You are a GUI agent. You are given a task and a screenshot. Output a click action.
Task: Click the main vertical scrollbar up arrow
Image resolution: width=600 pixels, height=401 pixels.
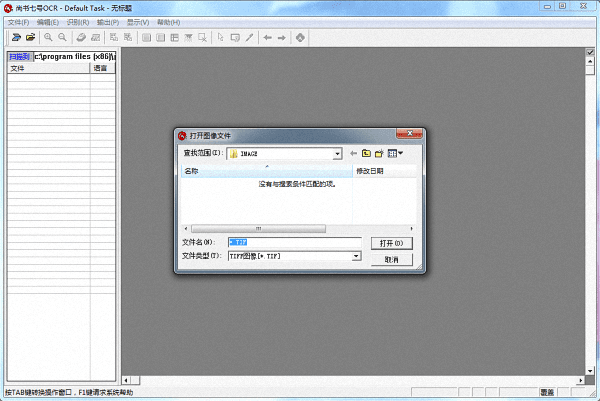point(590,61)
